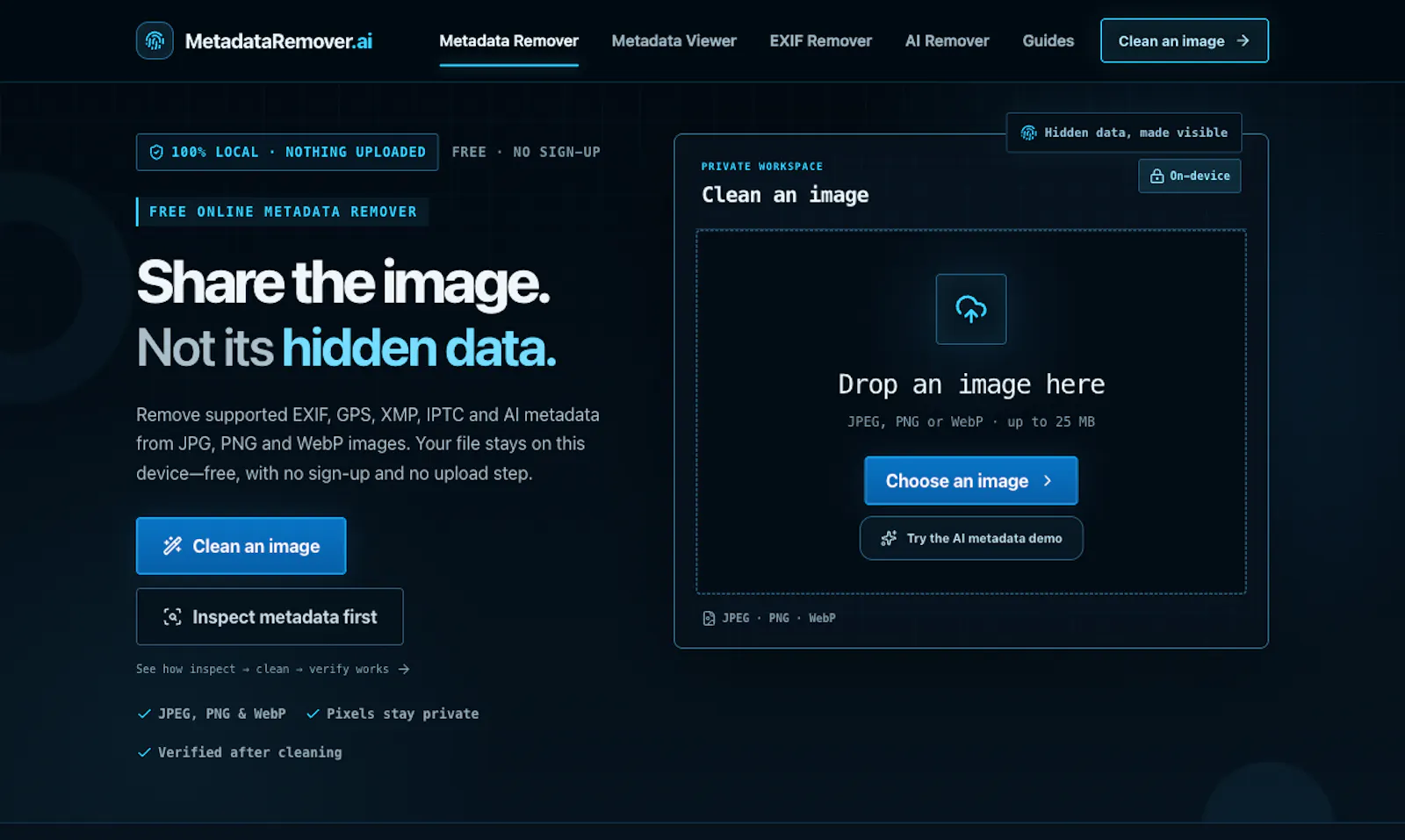Open the Metadata Viewer nav item
Screen dimensions: 1405x840
point(674,41)
